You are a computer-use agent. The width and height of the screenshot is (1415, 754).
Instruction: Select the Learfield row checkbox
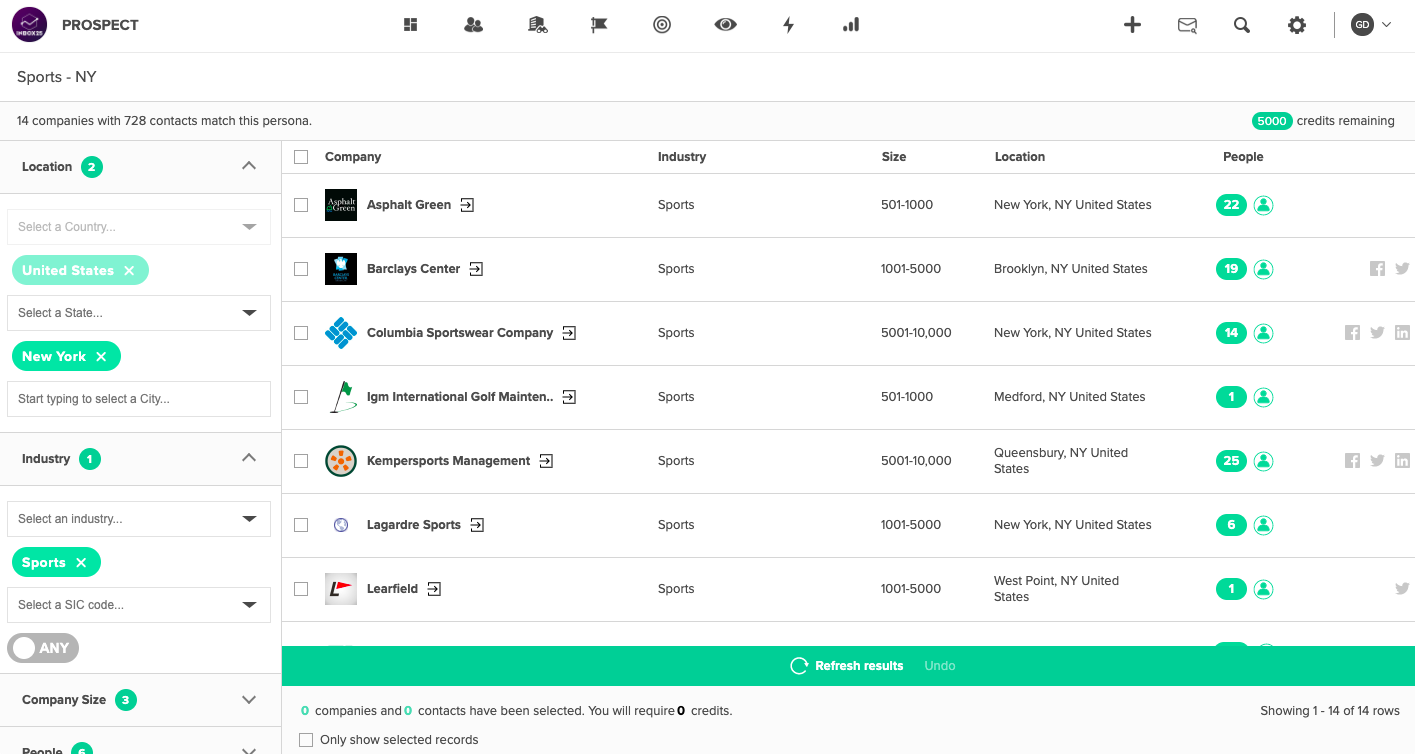pyautogui.click(x=301, y=589)
